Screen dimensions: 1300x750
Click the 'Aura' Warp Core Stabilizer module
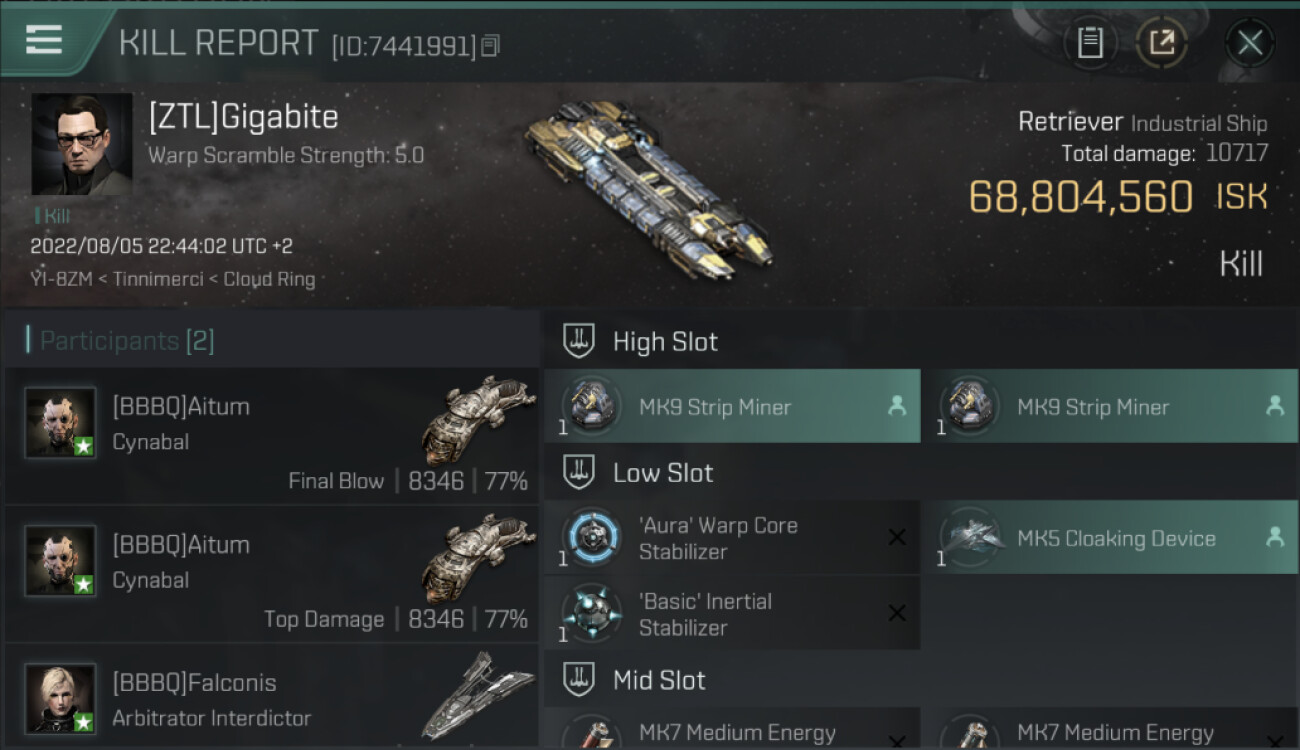pos(732,538)
